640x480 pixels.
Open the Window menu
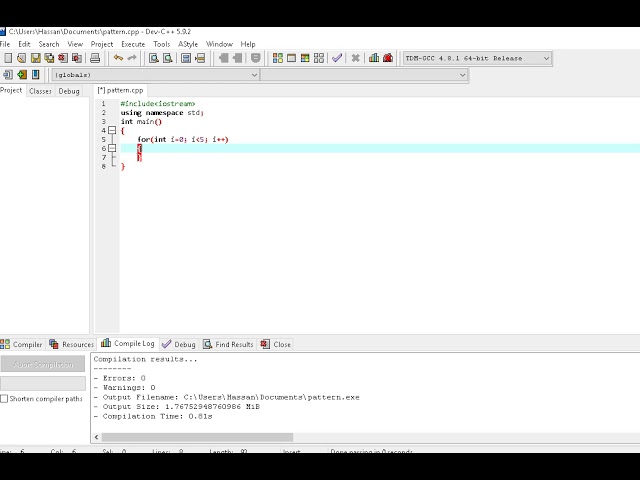[x=219, y=44]
